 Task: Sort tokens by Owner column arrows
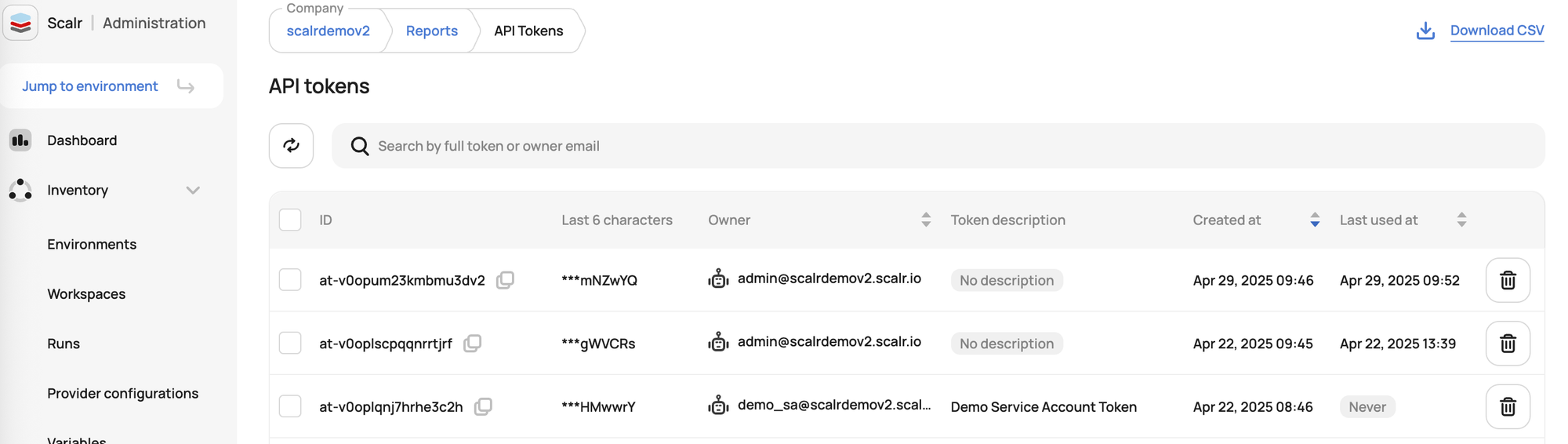point(926,220)
